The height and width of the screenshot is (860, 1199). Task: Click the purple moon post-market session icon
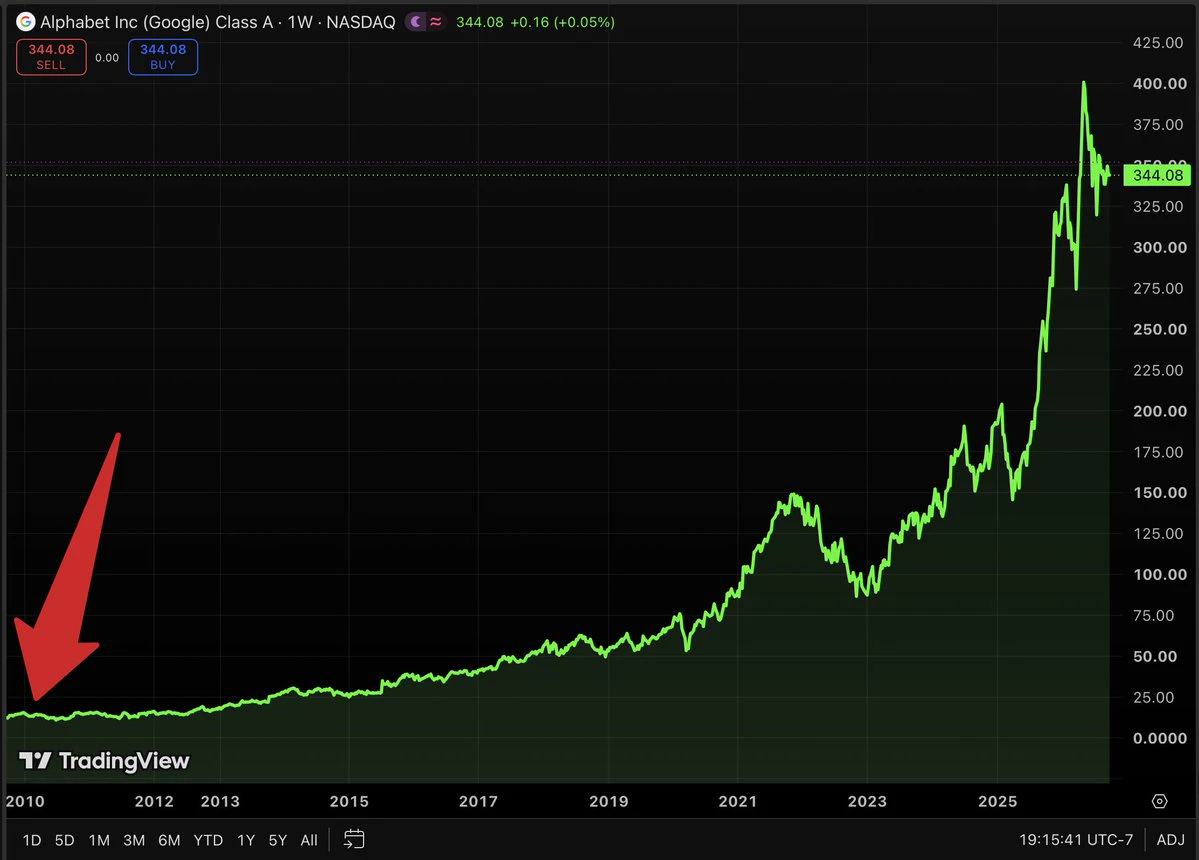click(x=415, y=22)
